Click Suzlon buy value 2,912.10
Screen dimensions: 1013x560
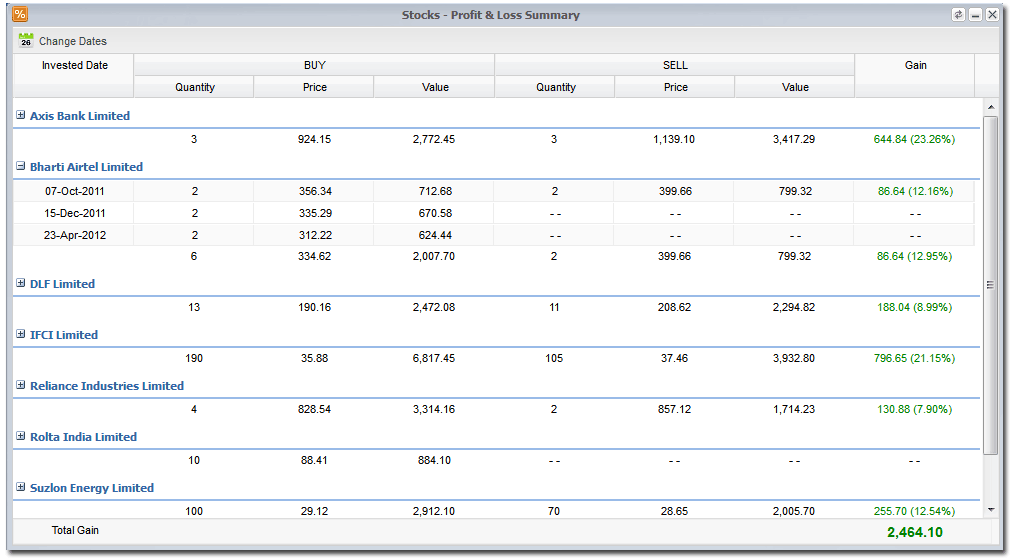tap(433, 511)
